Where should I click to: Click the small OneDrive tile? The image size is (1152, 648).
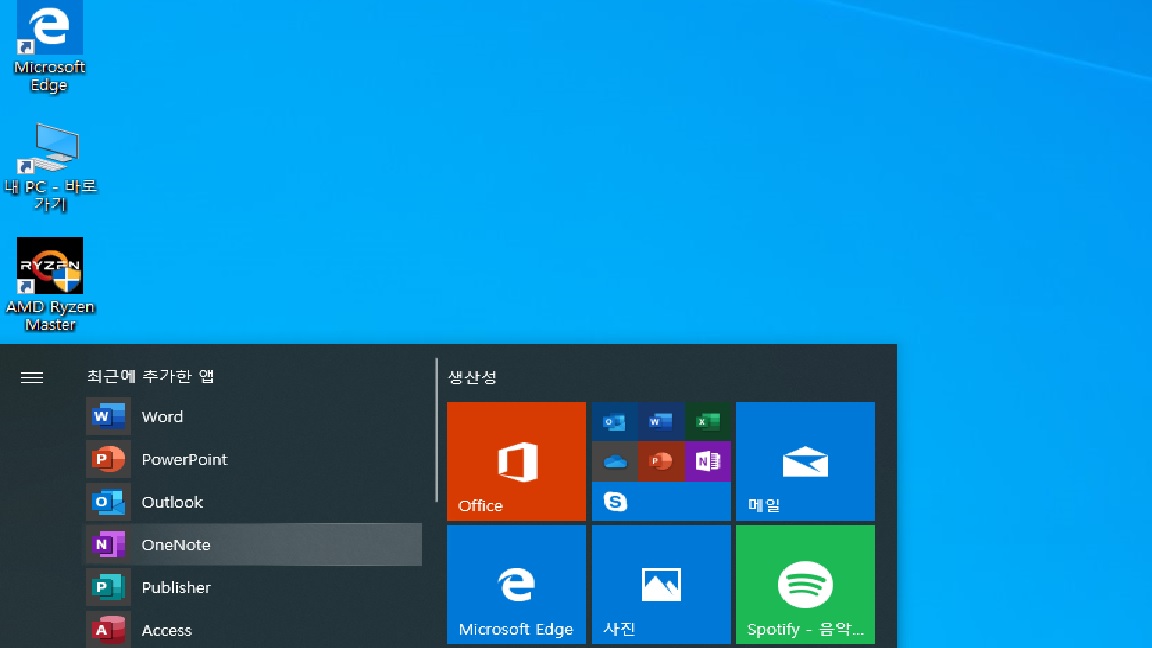tap(614, 461)
